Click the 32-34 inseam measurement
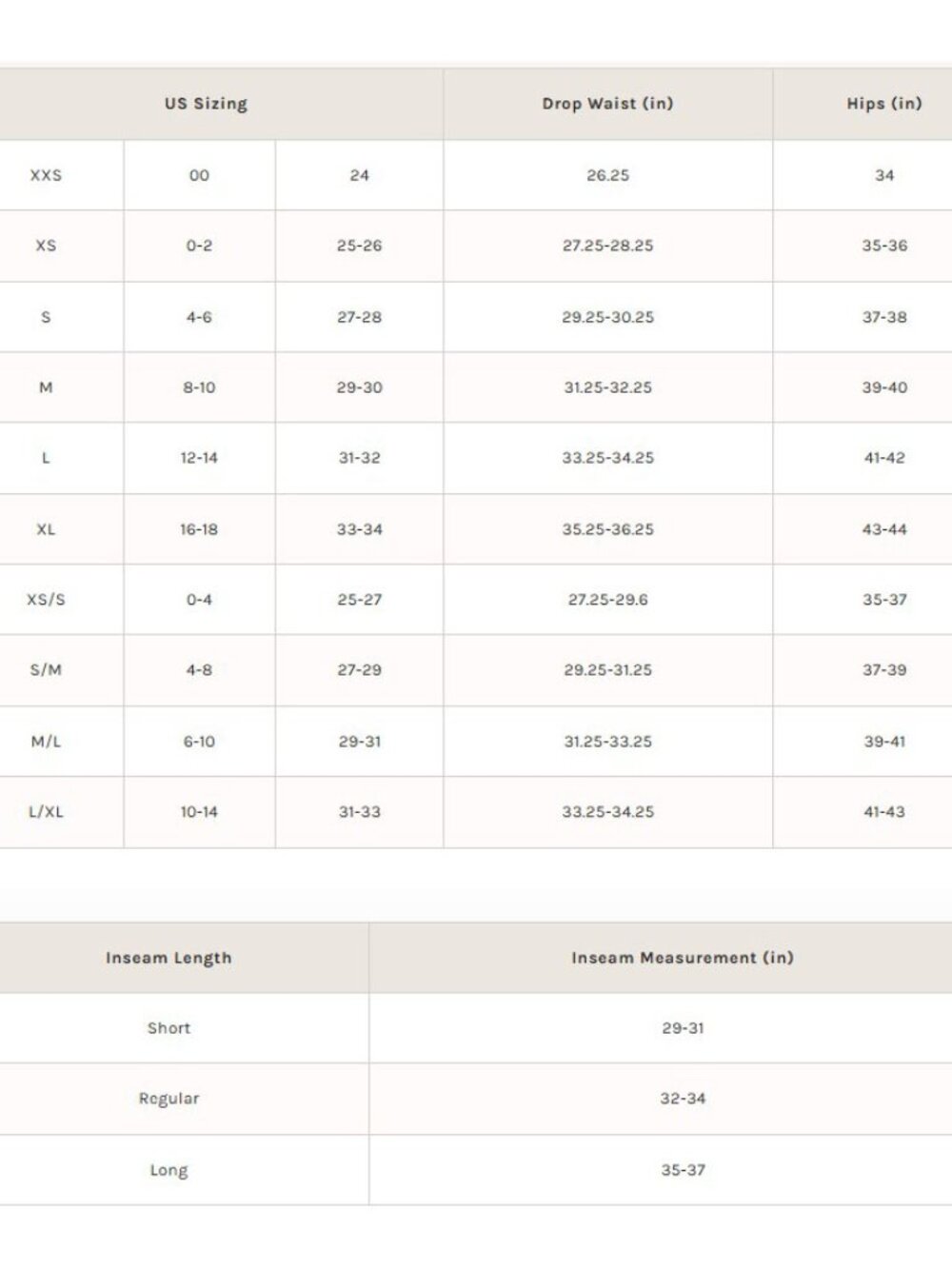This screenshot has width=952, height=1269. click(x=683, y=1099)
